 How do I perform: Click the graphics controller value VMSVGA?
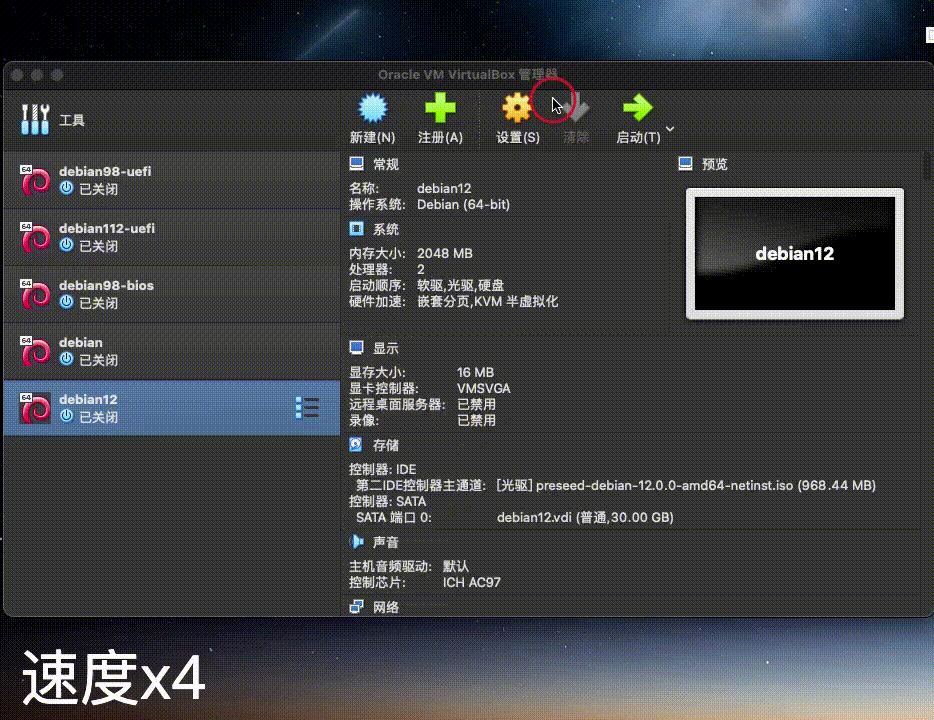click(x=483, y=389)
